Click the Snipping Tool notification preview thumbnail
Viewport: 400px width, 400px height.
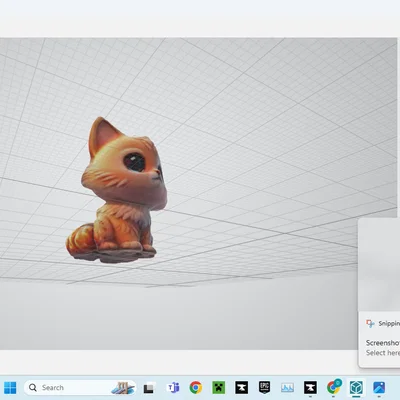tap(379, 264)
